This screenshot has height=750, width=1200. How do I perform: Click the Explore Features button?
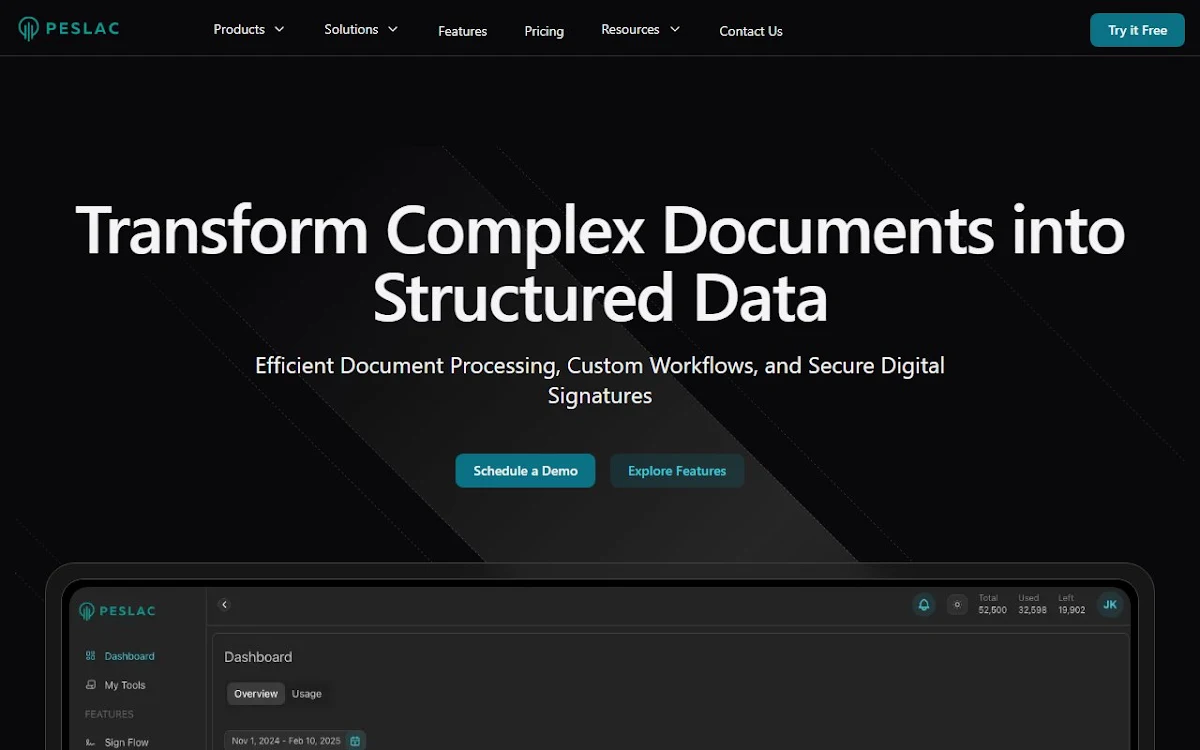click(x=677, y=470)
